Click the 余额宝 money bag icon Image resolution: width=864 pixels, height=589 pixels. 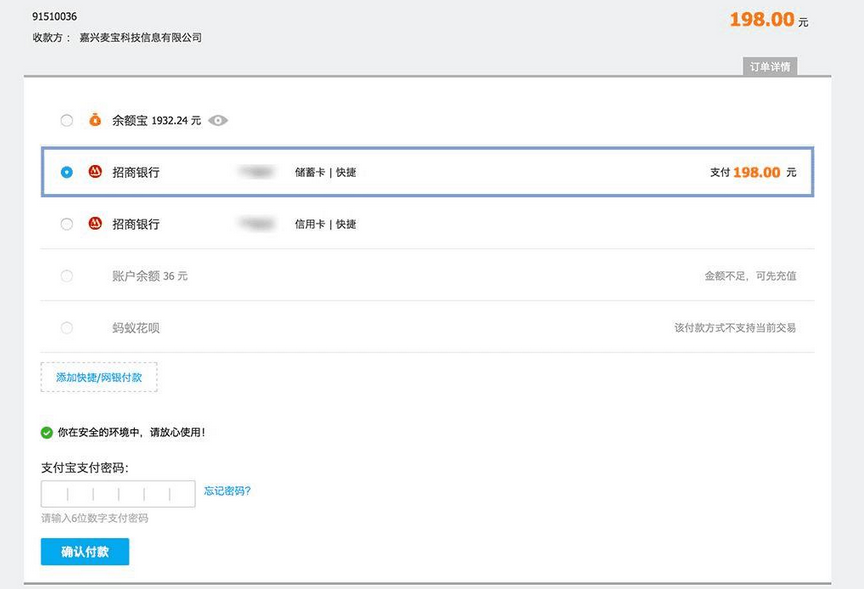click(x=95, y=120)
